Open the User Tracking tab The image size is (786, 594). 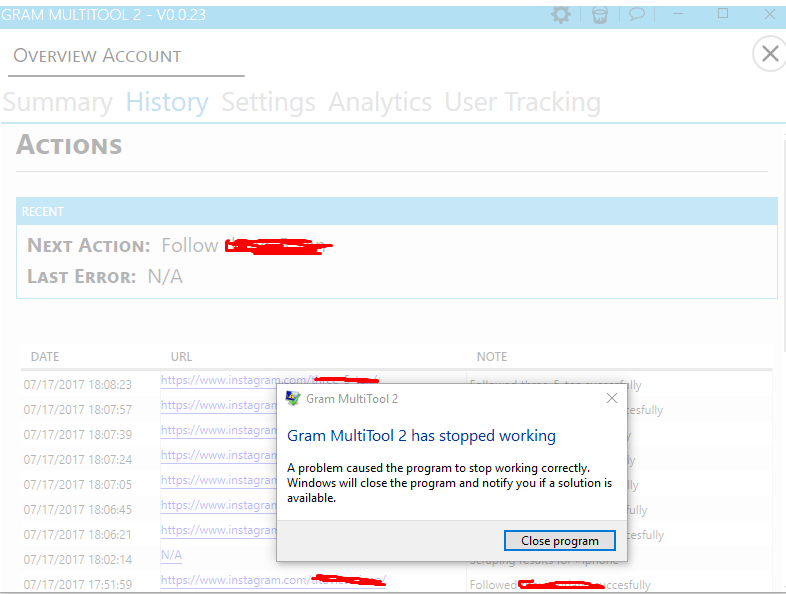coord(522,102)
